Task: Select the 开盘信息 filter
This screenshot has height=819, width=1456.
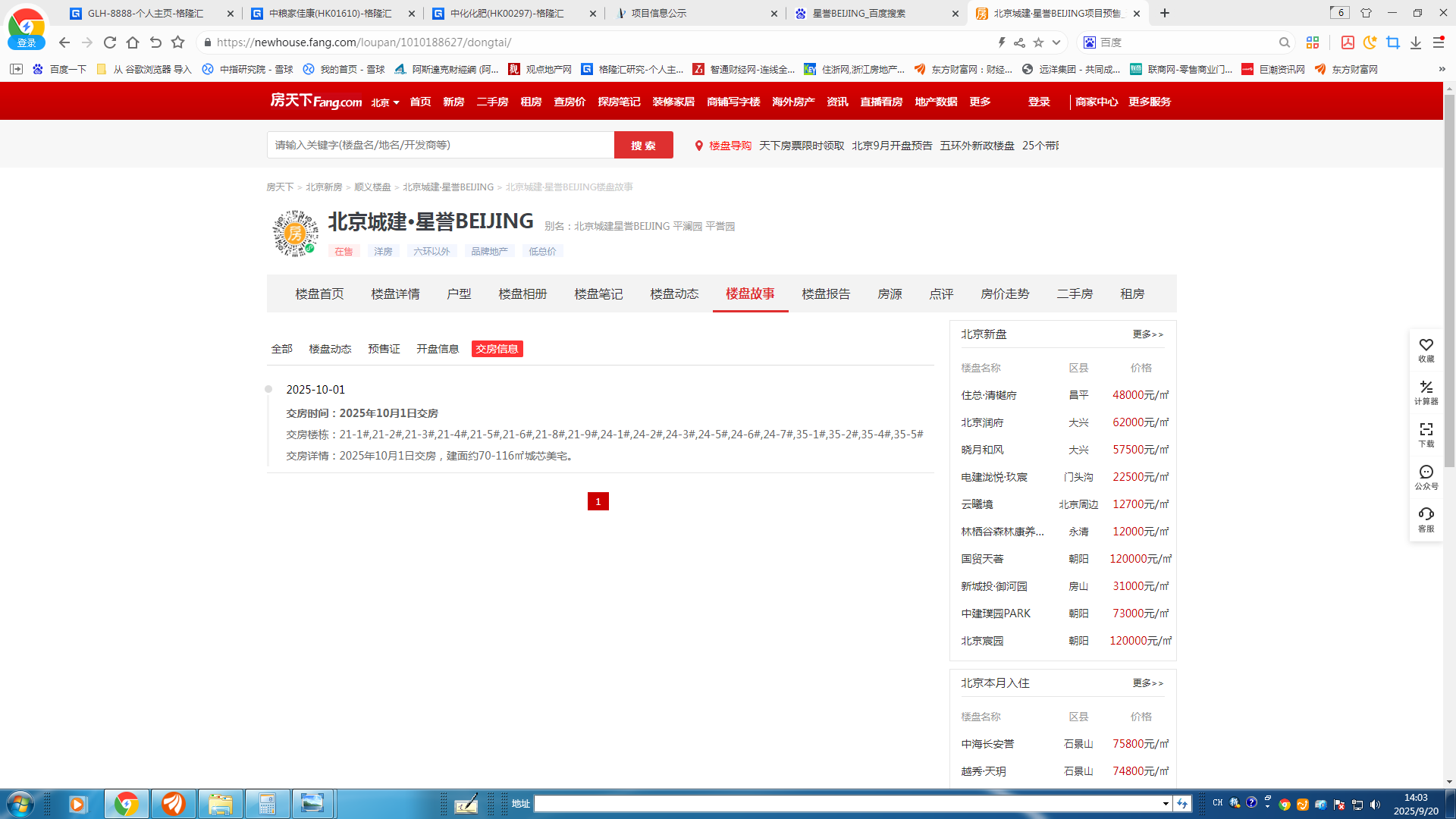Action: tap(438, 349)
